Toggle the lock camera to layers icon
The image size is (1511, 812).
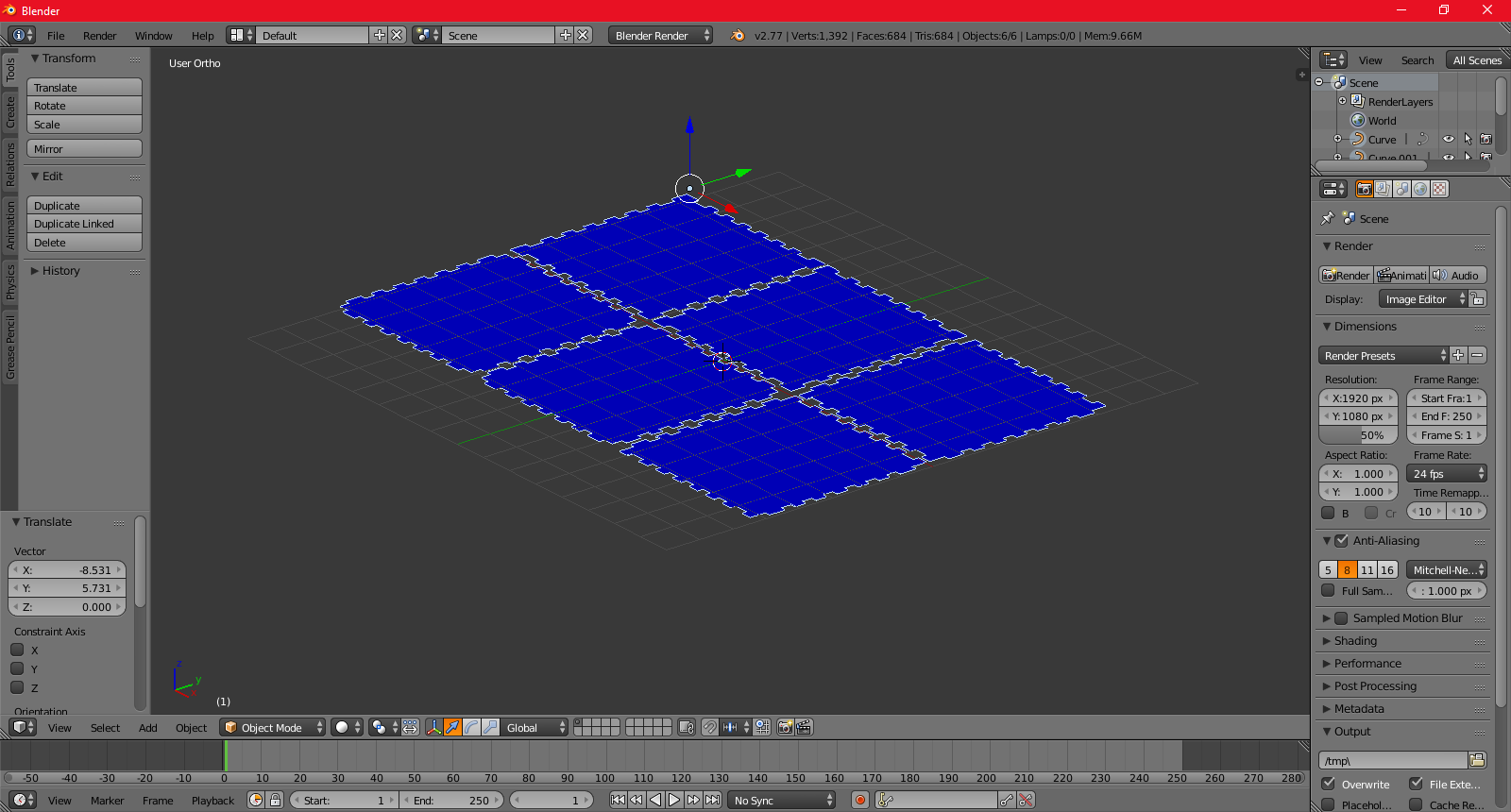[x=687, y=727]
